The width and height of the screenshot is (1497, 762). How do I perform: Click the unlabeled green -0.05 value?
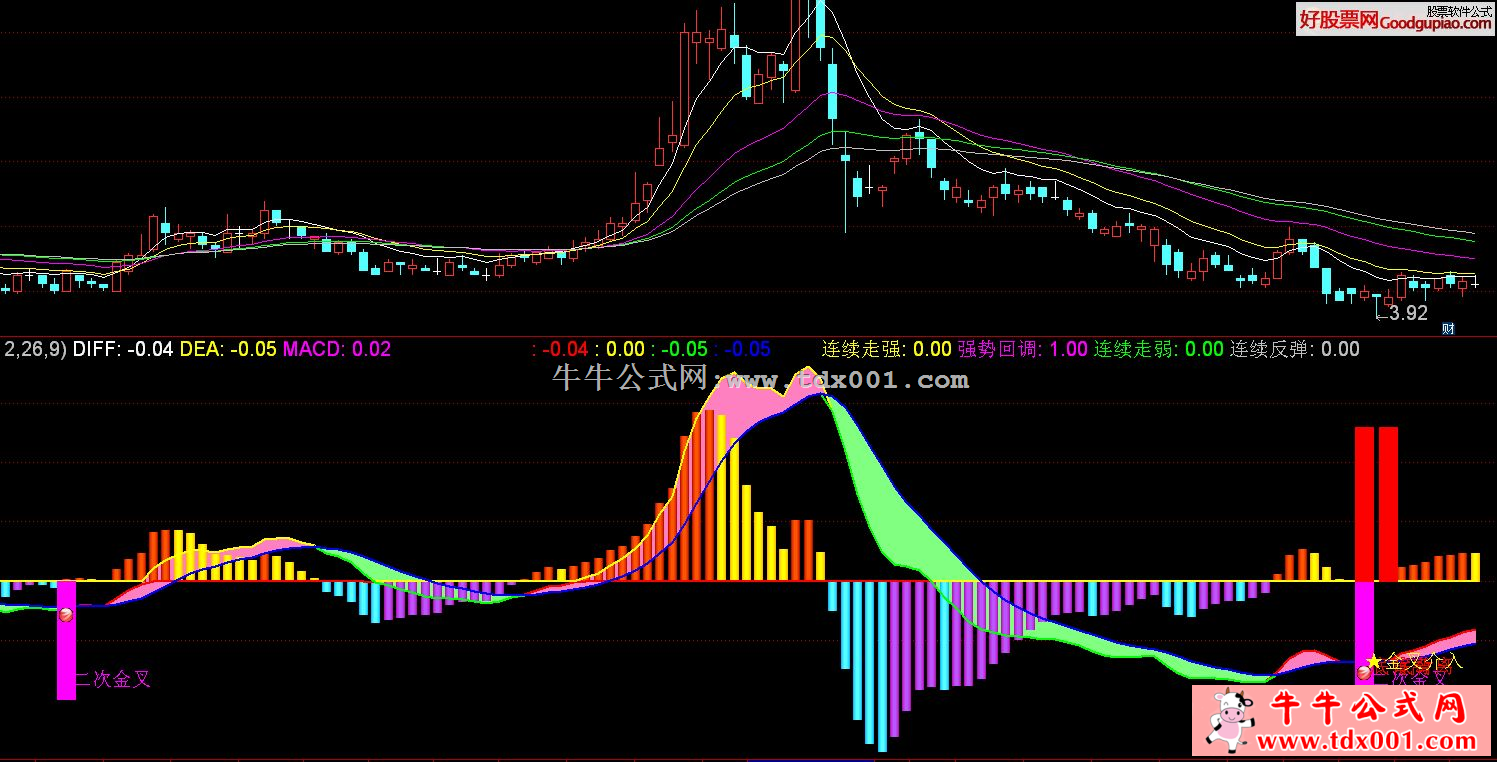coord(683,349)
